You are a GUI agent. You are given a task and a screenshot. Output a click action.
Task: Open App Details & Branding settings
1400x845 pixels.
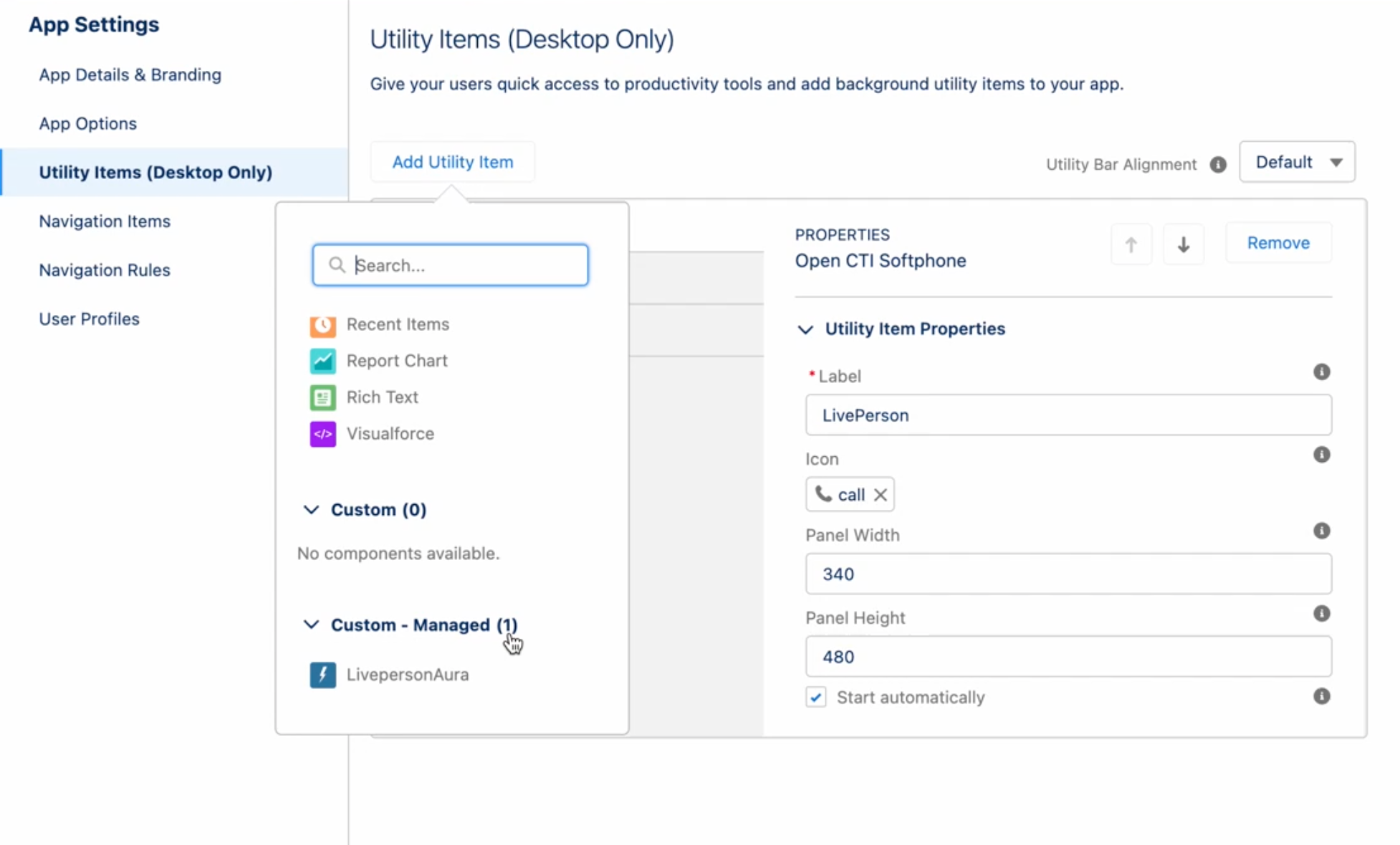tap(130, 74)
